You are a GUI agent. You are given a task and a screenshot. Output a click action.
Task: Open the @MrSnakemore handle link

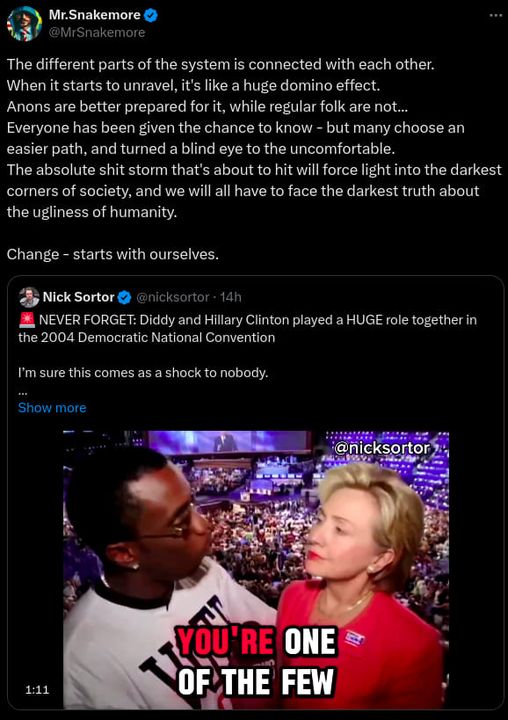97,33
